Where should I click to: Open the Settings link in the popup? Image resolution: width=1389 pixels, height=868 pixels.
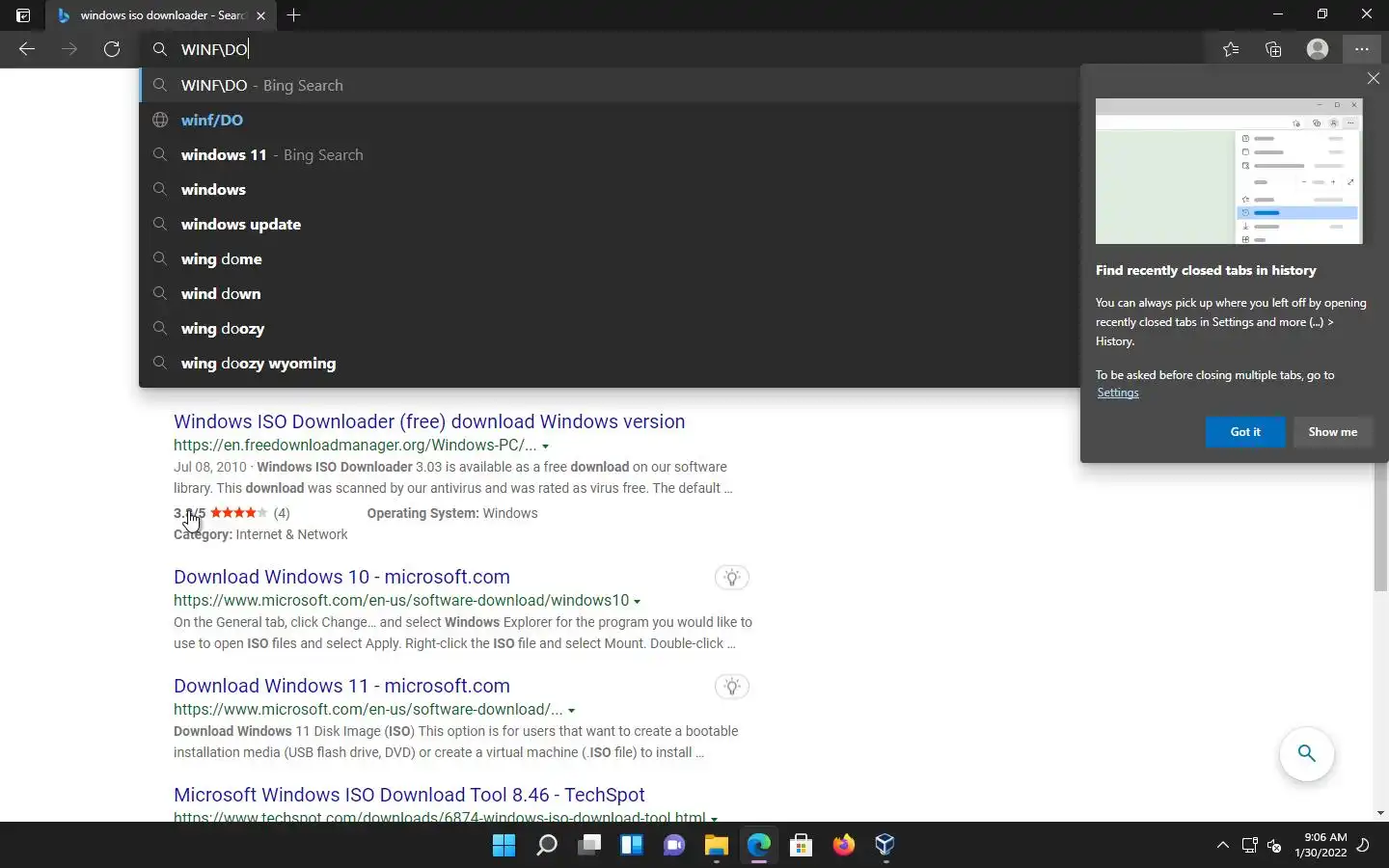[1118, 393]
